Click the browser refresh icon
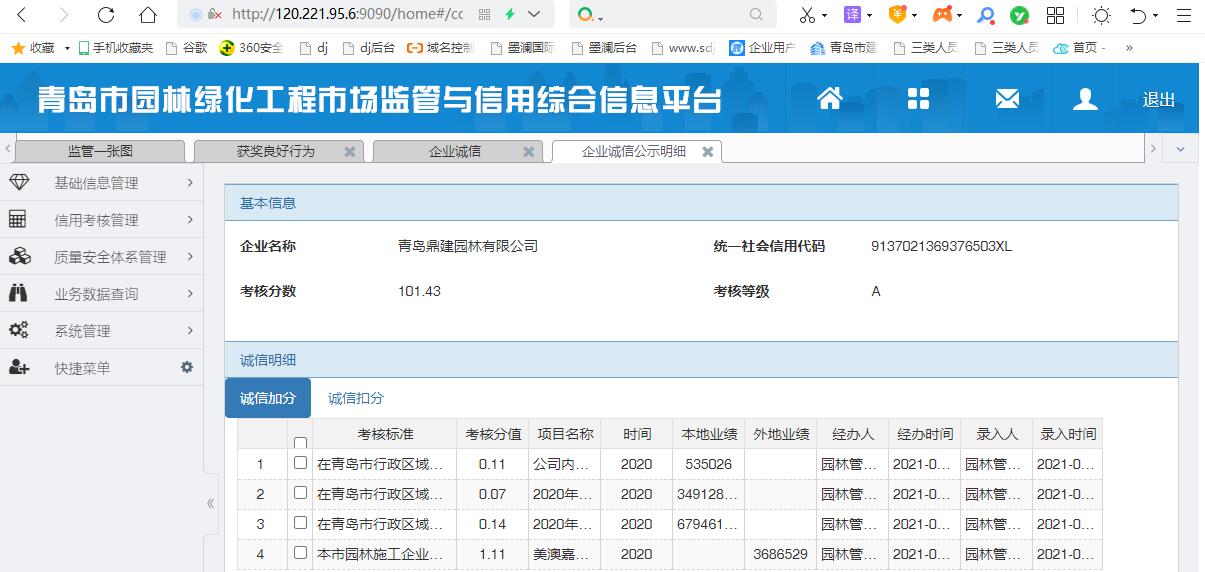 coord(106,15)
